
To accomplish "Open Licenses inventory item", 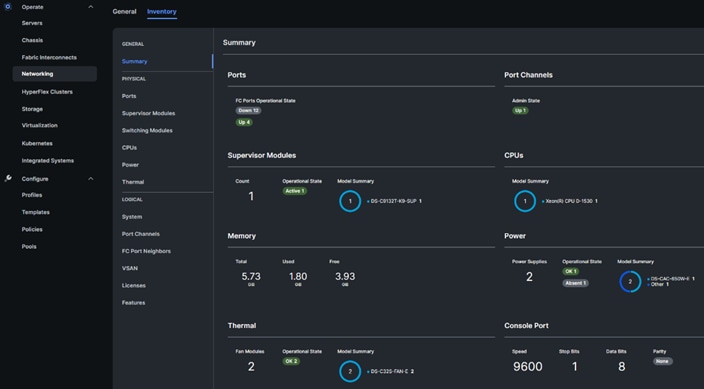I will point(133,285).
